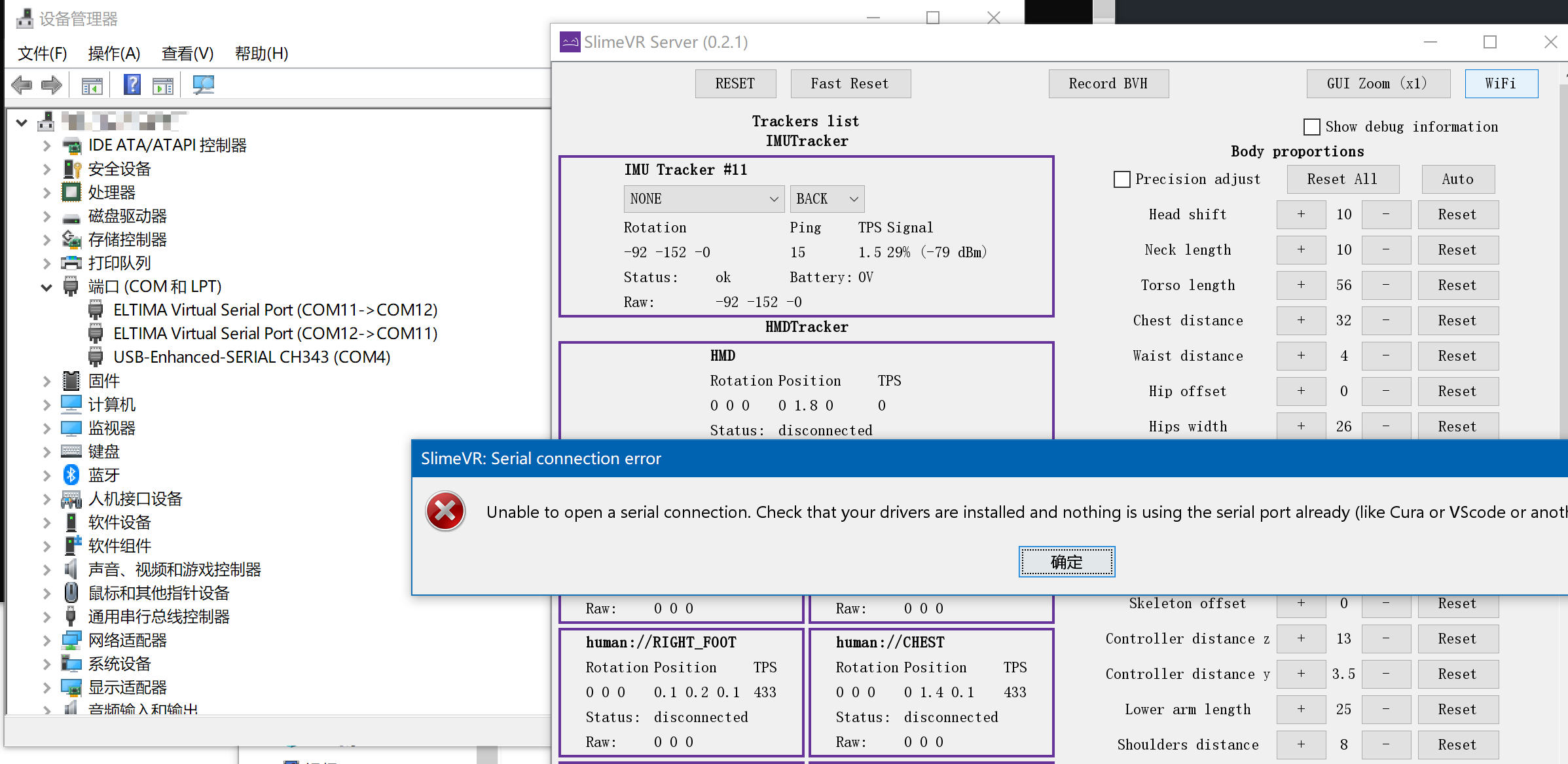Viewport: 1568px width, 764px height.
Task: Click the WiFi button
Action: [x=1501, y=83]
